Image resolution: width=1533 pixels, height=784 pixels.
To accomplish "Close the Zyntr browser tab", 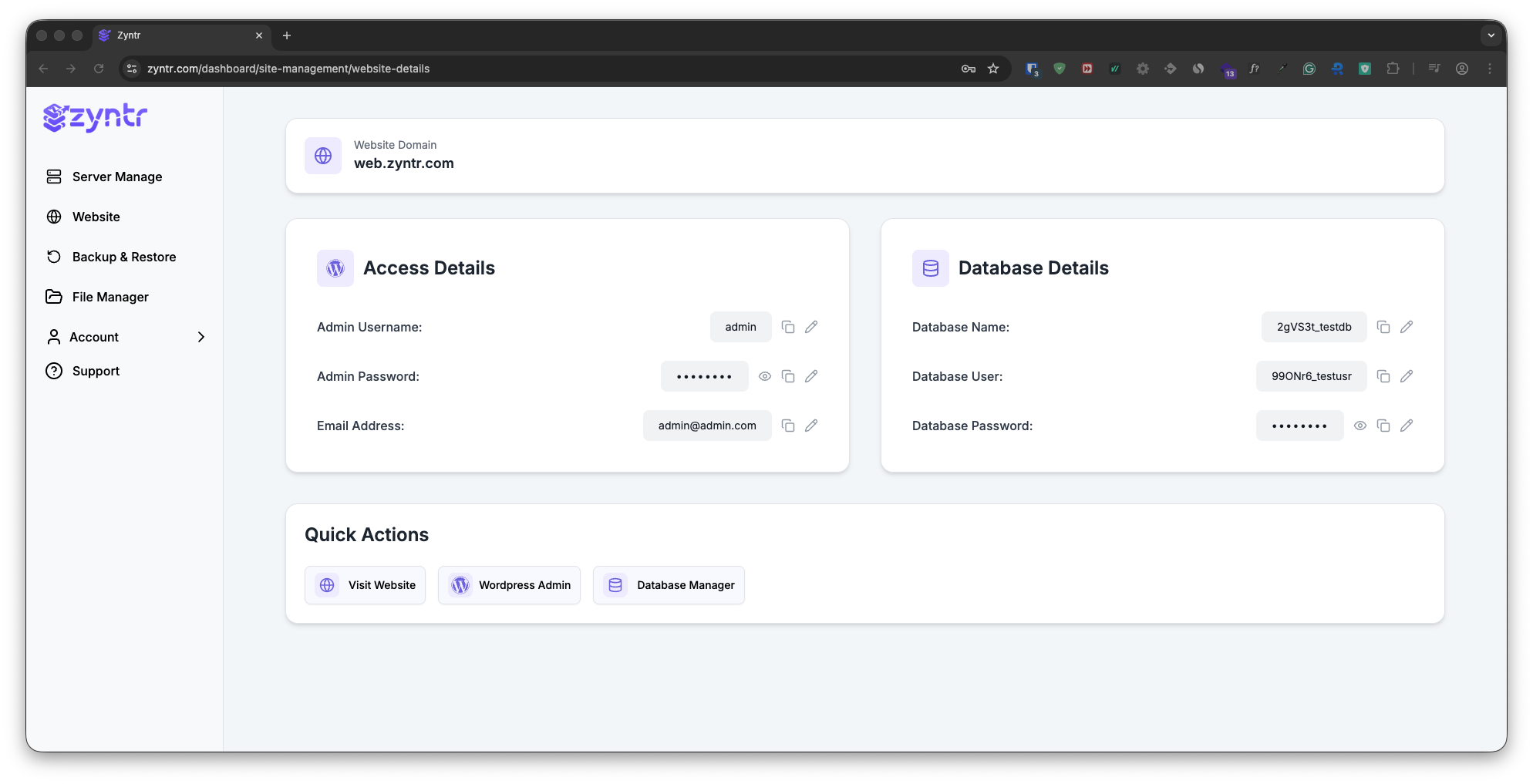I will [x=259, y=35].
